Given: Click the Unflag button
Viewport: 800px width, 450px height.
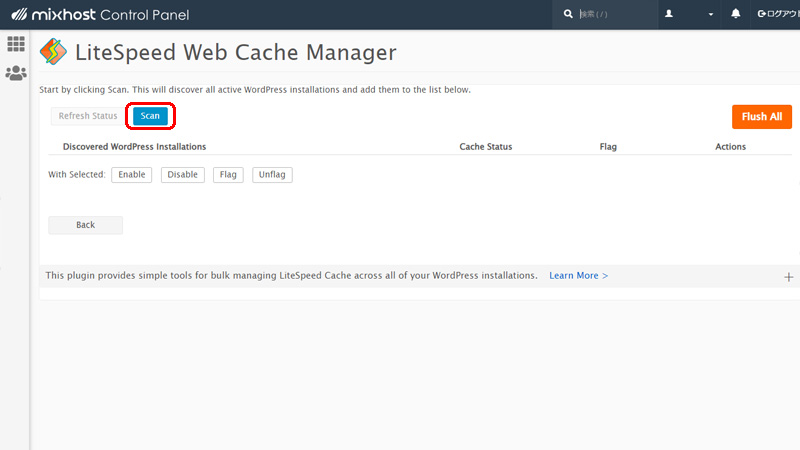Looking at the screenshot, I should [x=272, y=174].
